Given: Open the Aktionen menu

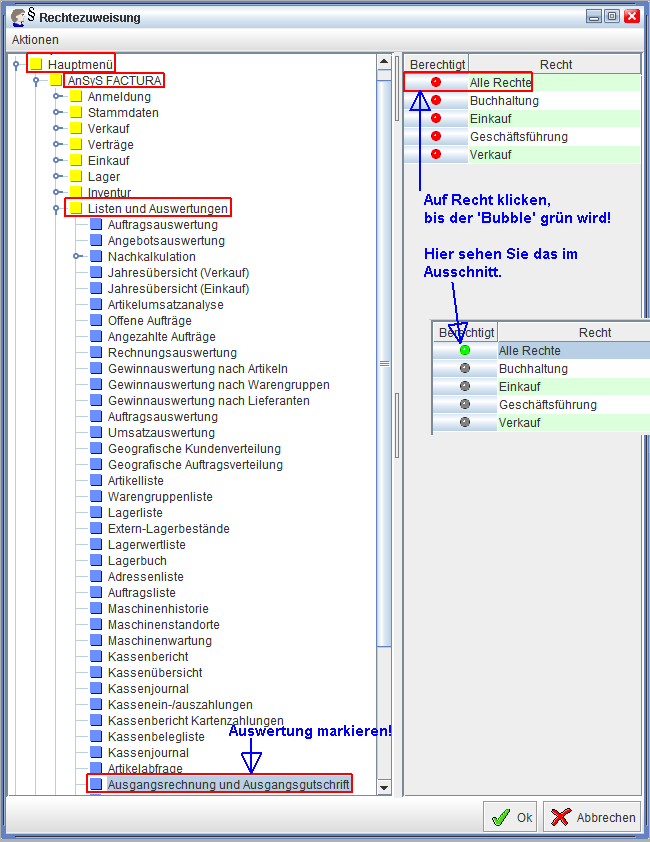Looking at the screenshot, I should [x=35, y=39].
